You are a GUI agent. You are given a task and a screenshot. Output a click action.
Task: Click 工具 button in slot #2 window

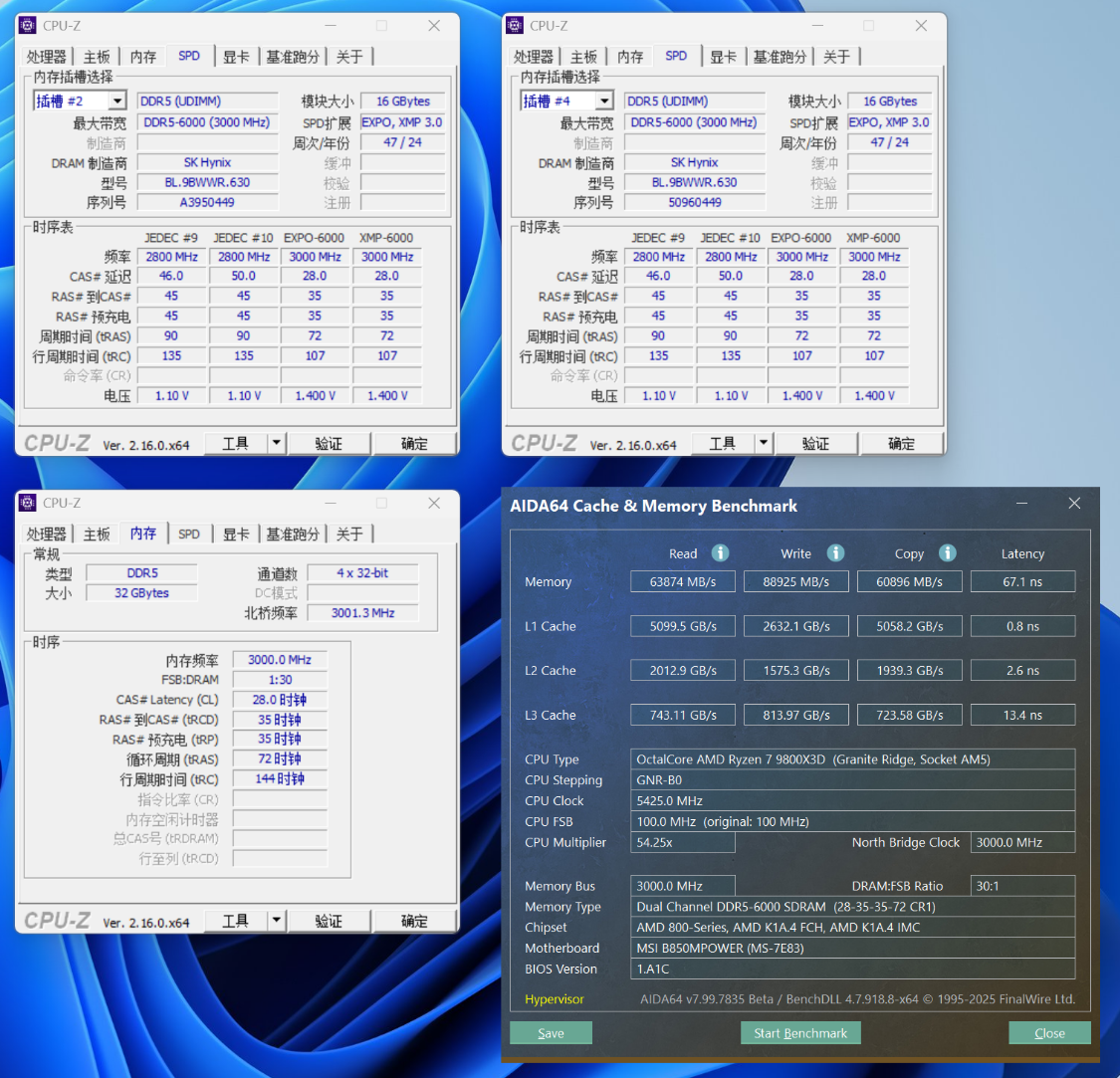(236, 443)
